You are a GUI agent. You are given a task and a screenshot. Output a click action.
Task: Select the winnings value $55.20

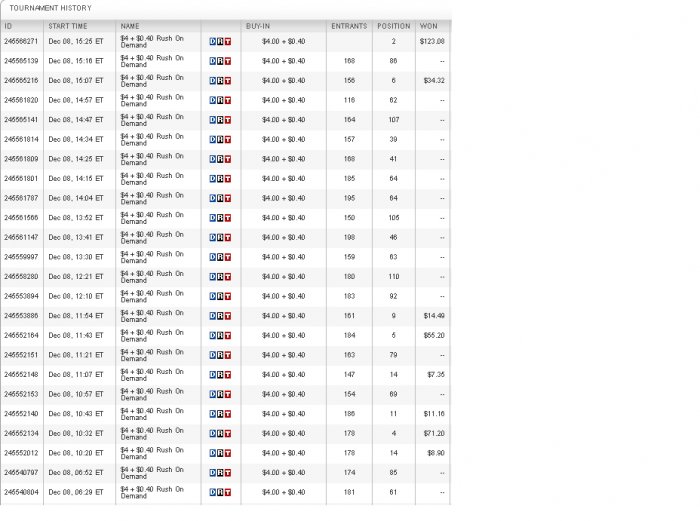tap(434, 336)
